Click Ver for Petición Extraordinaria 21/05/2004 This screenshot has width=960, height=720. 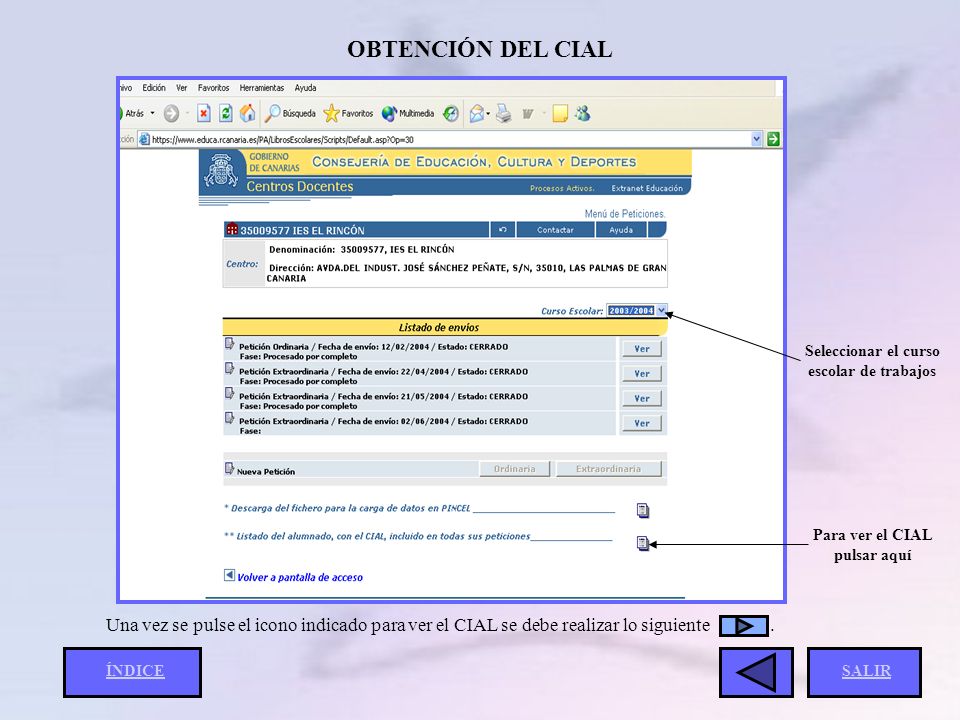(x=642, y=398)
